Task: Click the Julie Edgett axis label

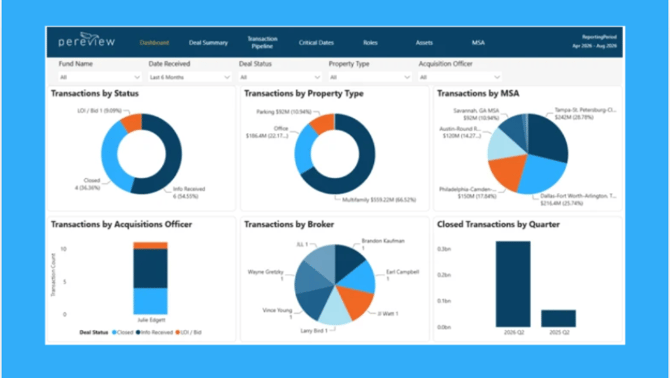Action: coord(151,320)
